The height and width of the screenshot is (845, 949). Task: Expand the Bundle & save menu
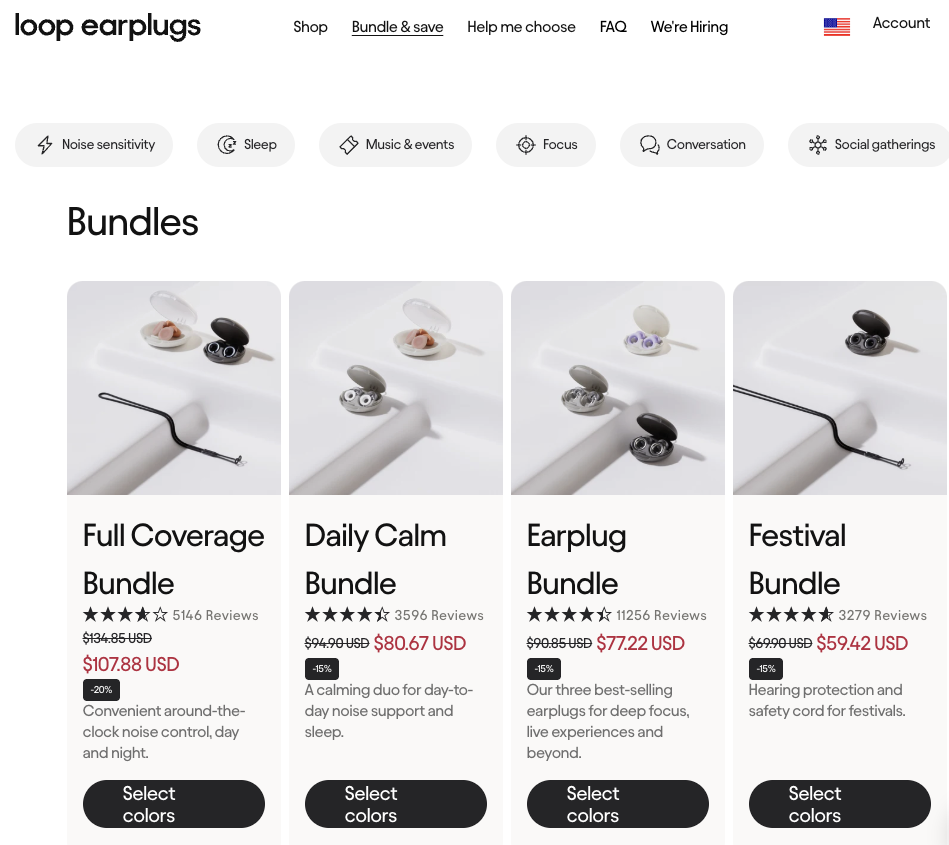[x=397, y=27]
